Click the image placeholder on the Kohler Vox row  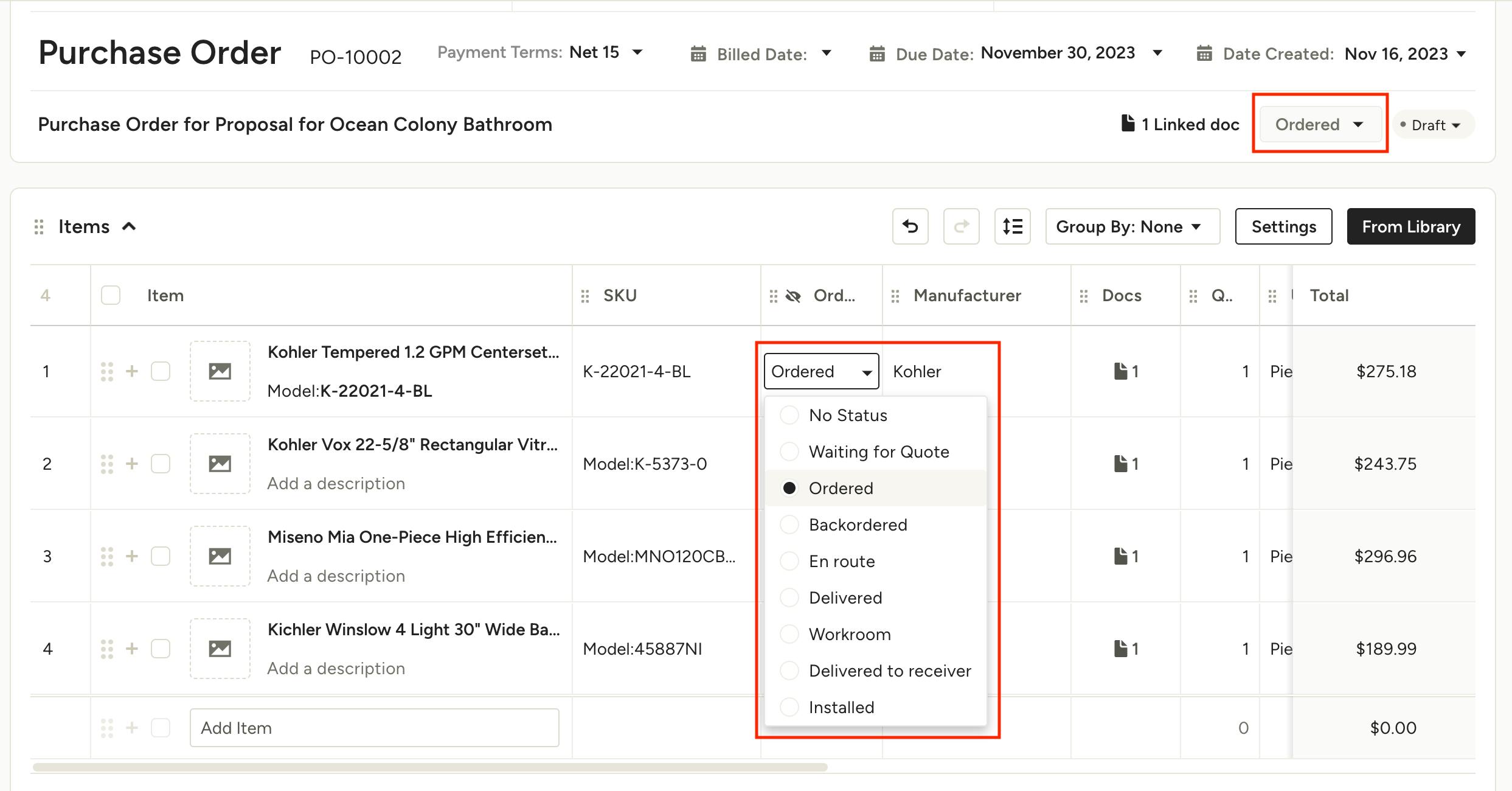point(220,463)
